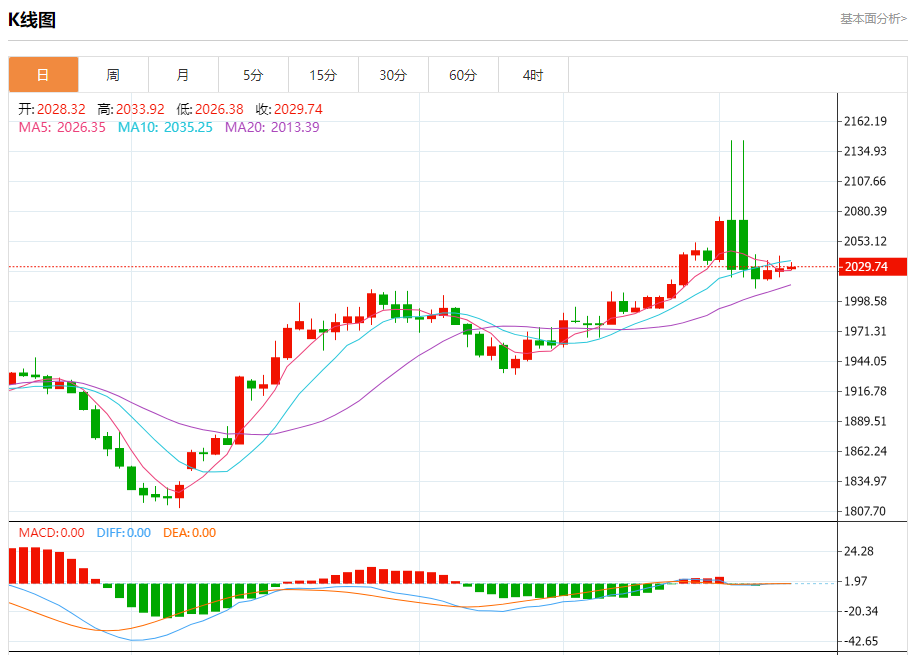Screen dimensions: 916x655
Task: Click the 1889.51 price axis label
Action: point(865,421)
